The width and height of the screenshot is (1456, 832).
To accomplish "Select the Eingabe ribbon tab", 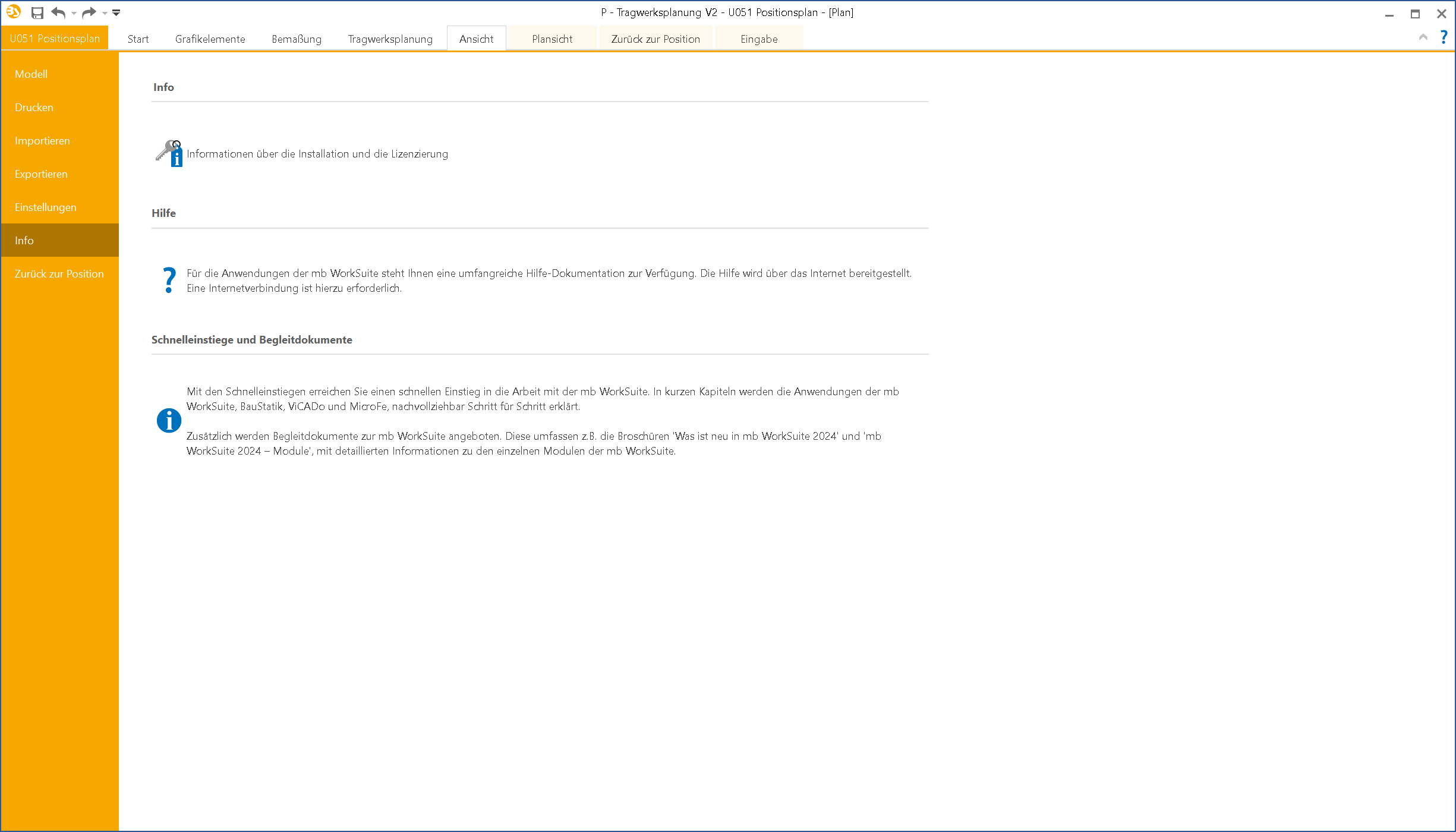I will 759,39.
